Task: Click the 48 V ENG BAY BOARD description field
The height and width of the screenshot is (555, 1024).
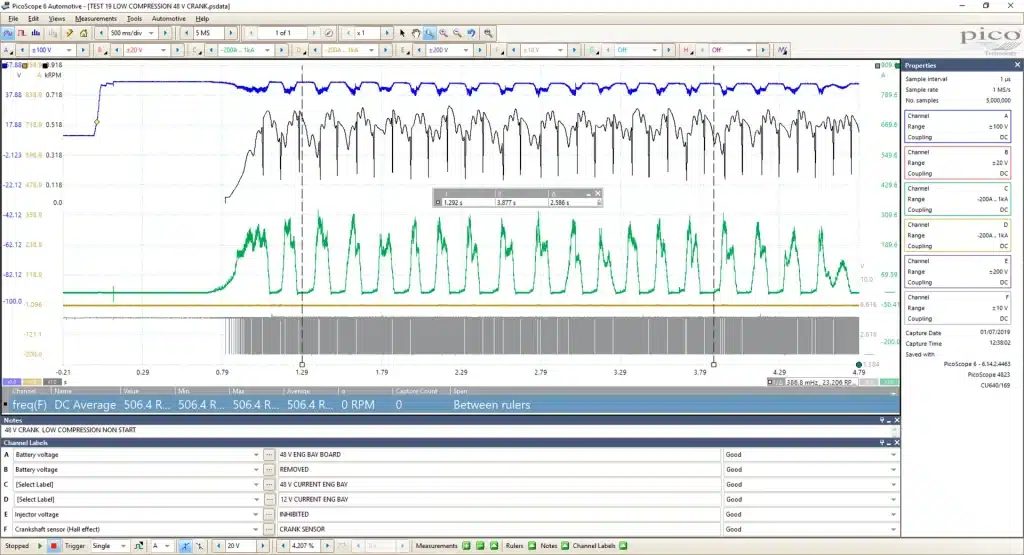Action: 499,454
